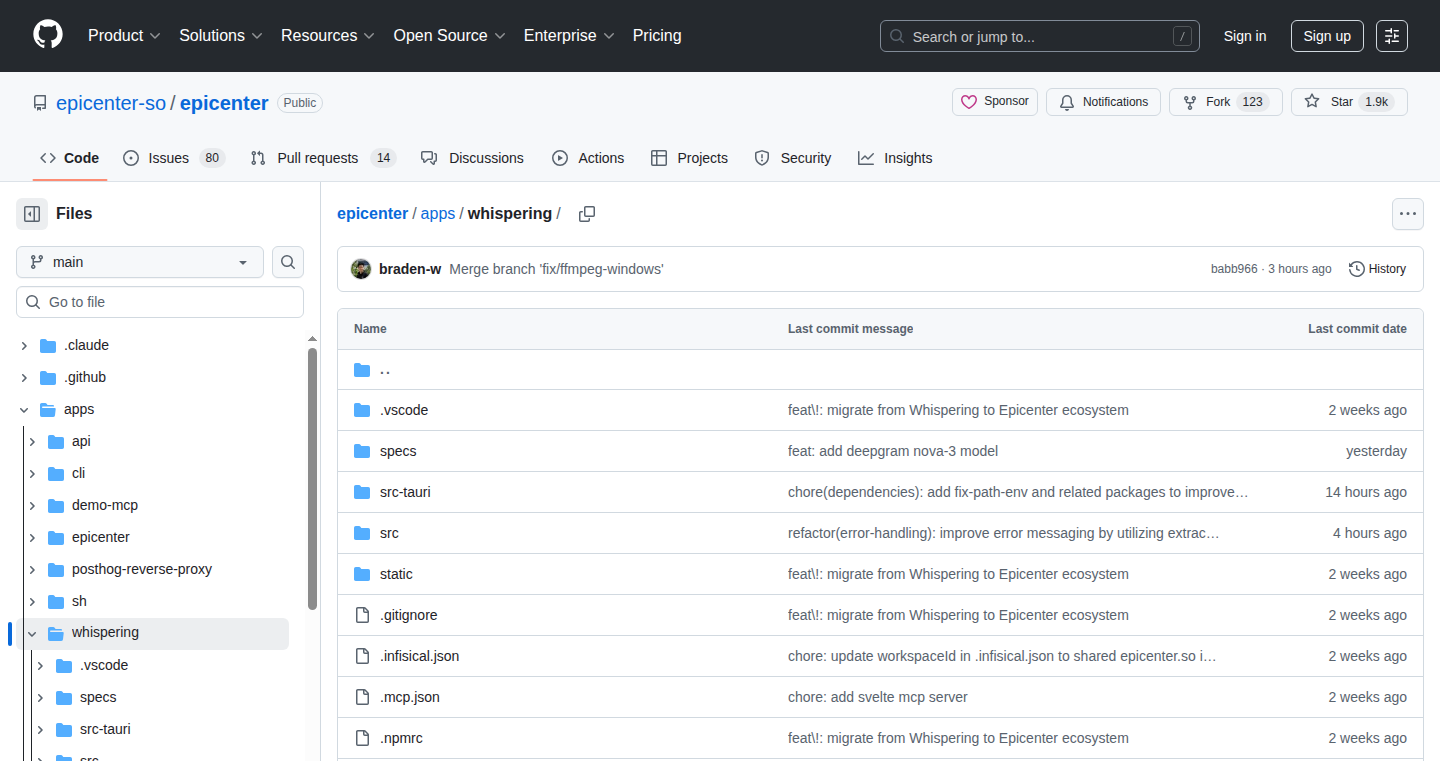Click the Sponsor heart button
Screen dimensions: 1440x761
[x=995, y=102]
